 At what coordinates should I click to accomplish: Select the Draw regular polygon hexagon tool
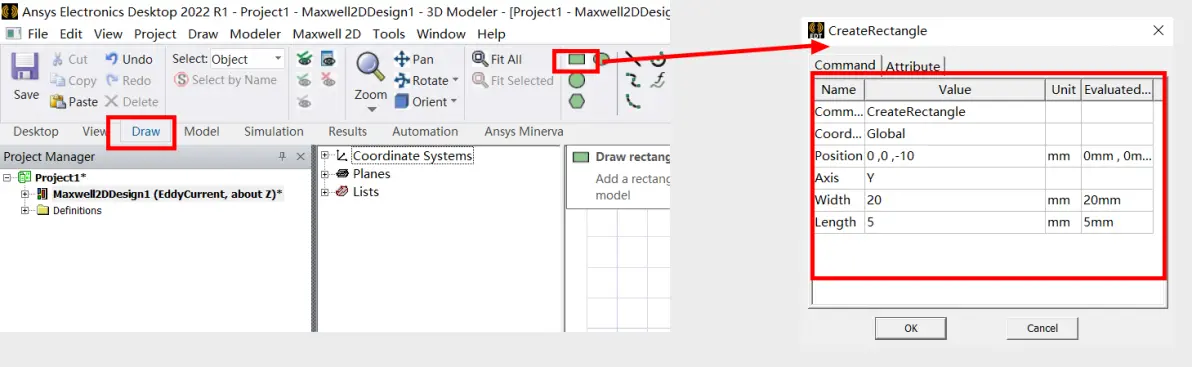pyautogui.click(x=577, y=101)
